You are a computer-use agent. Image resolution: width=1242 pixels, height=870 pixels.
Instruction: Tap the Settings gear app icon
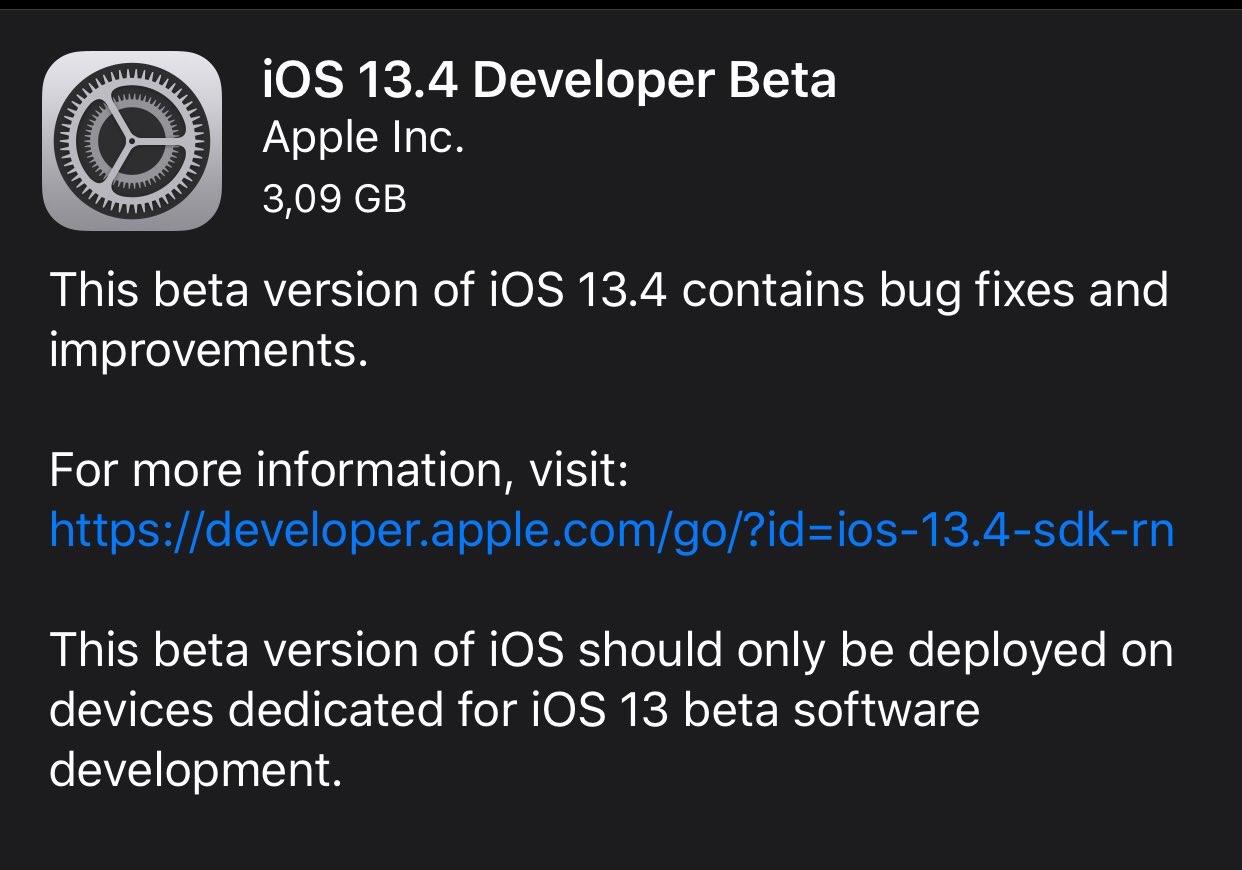[131, 140]
